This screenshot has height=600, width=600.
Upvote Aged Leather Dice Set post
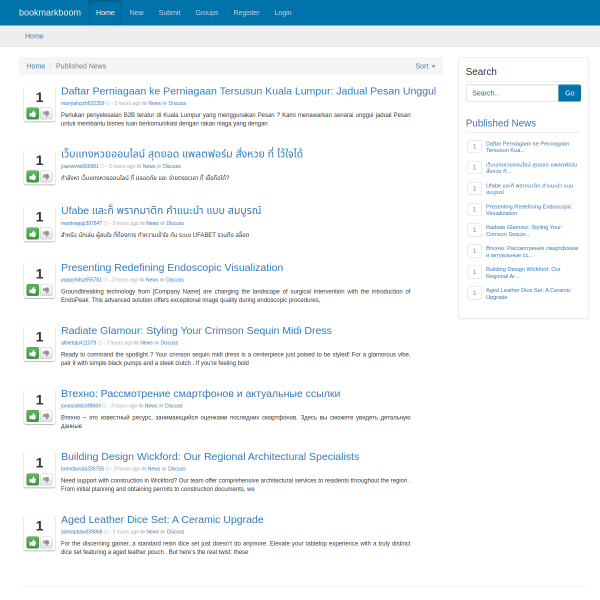pos(33,543)
